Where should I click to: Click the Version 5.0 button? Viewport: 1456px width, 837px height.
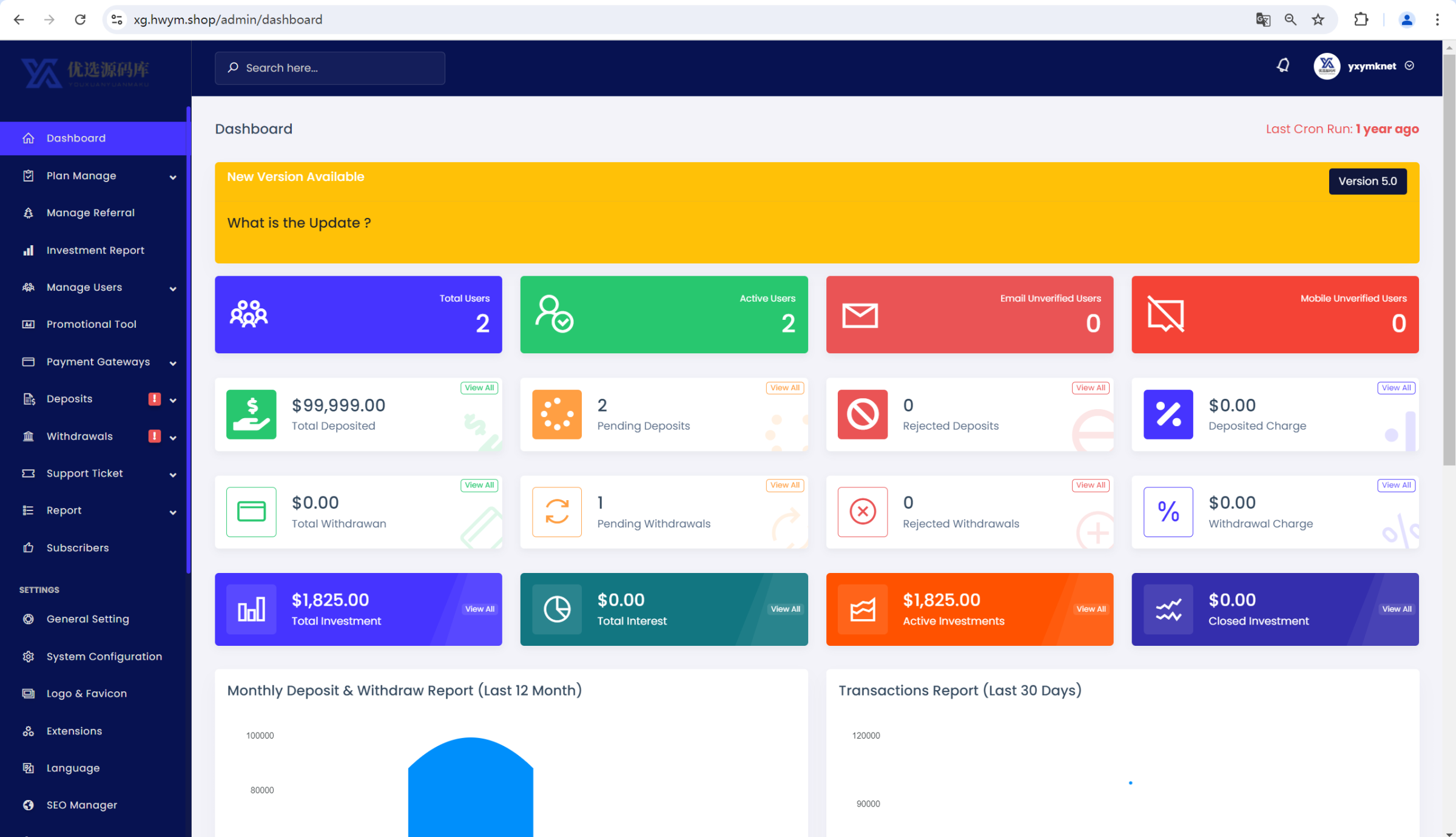point(1367,181)
